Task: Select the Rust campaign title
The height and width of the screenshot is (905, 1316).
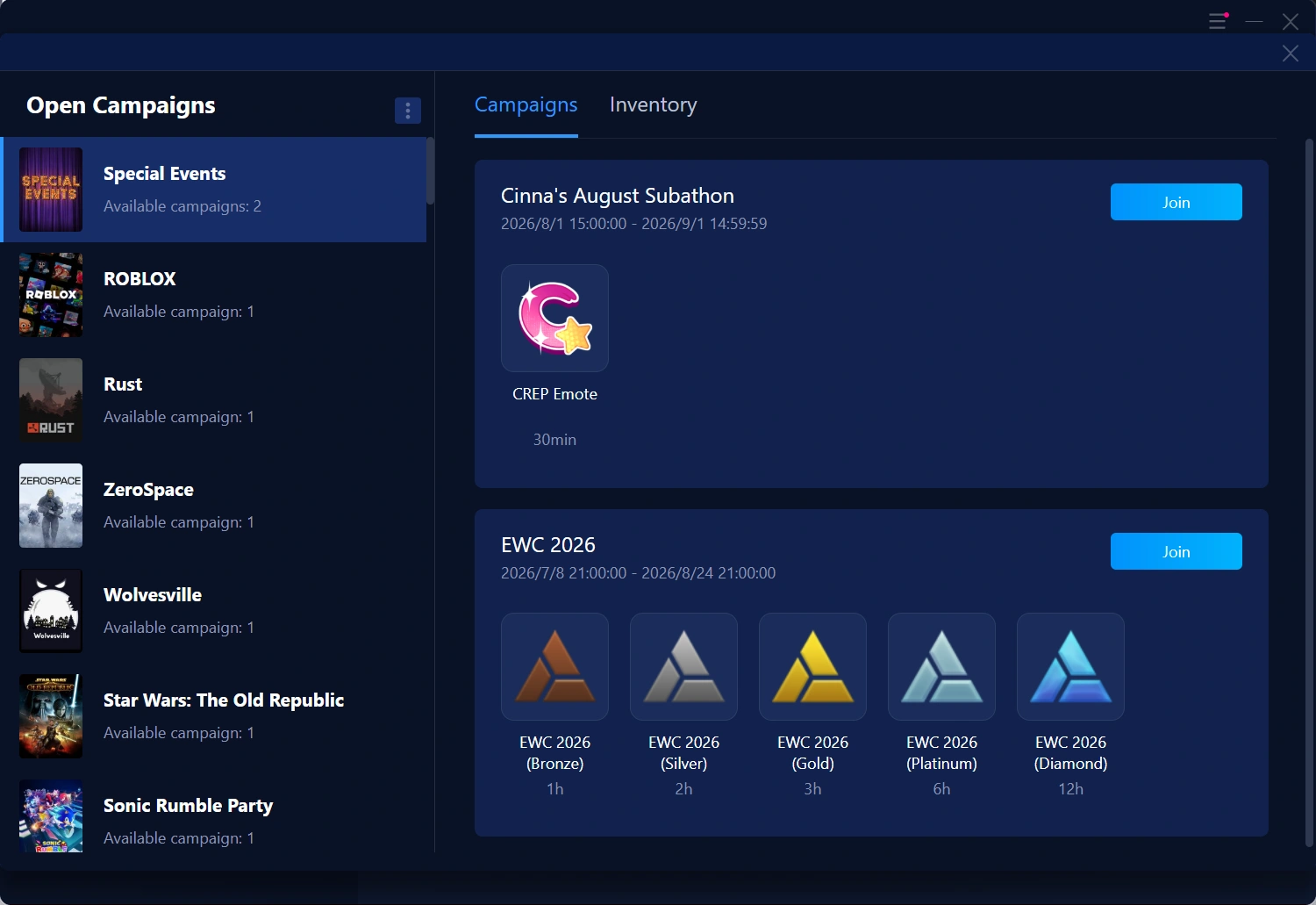Action: click(123, 384)
